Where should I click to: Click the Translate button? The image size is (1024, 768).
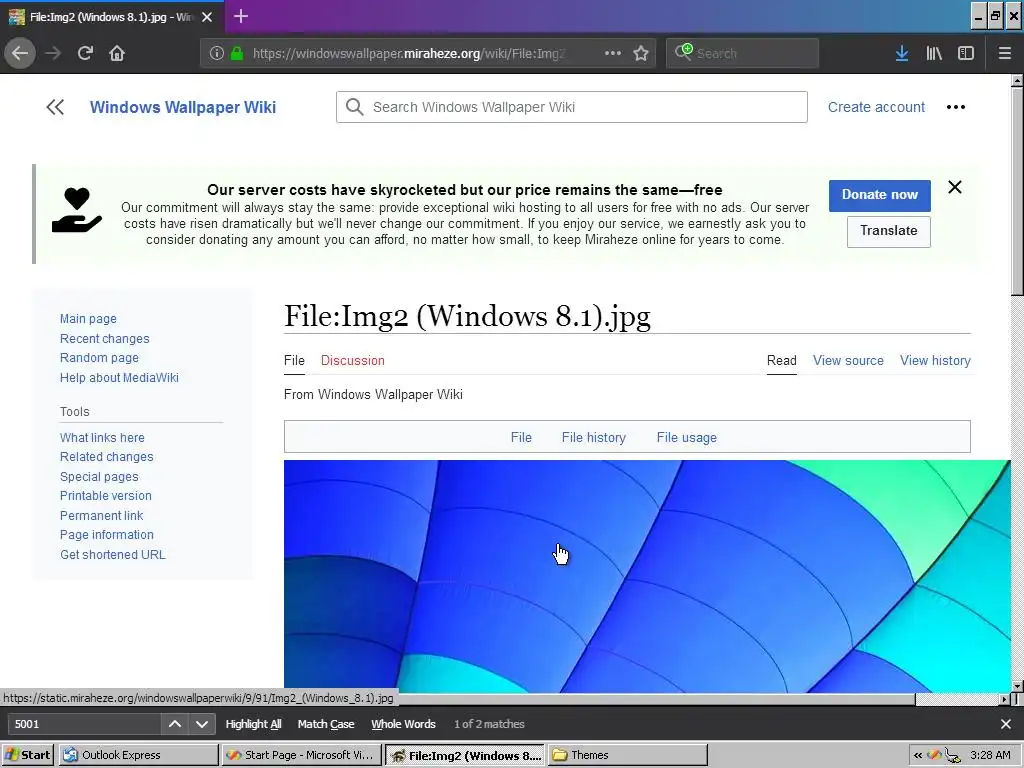888,231
